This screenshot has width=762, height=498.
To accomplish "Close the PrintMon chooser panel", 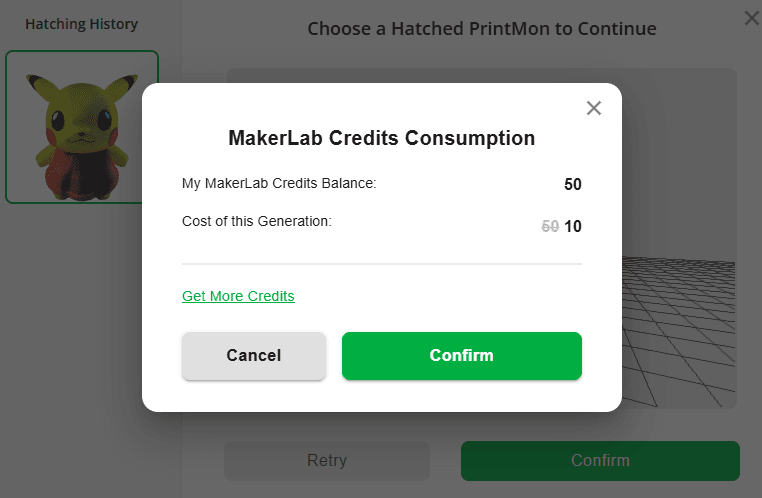I will tap(752, 18).
